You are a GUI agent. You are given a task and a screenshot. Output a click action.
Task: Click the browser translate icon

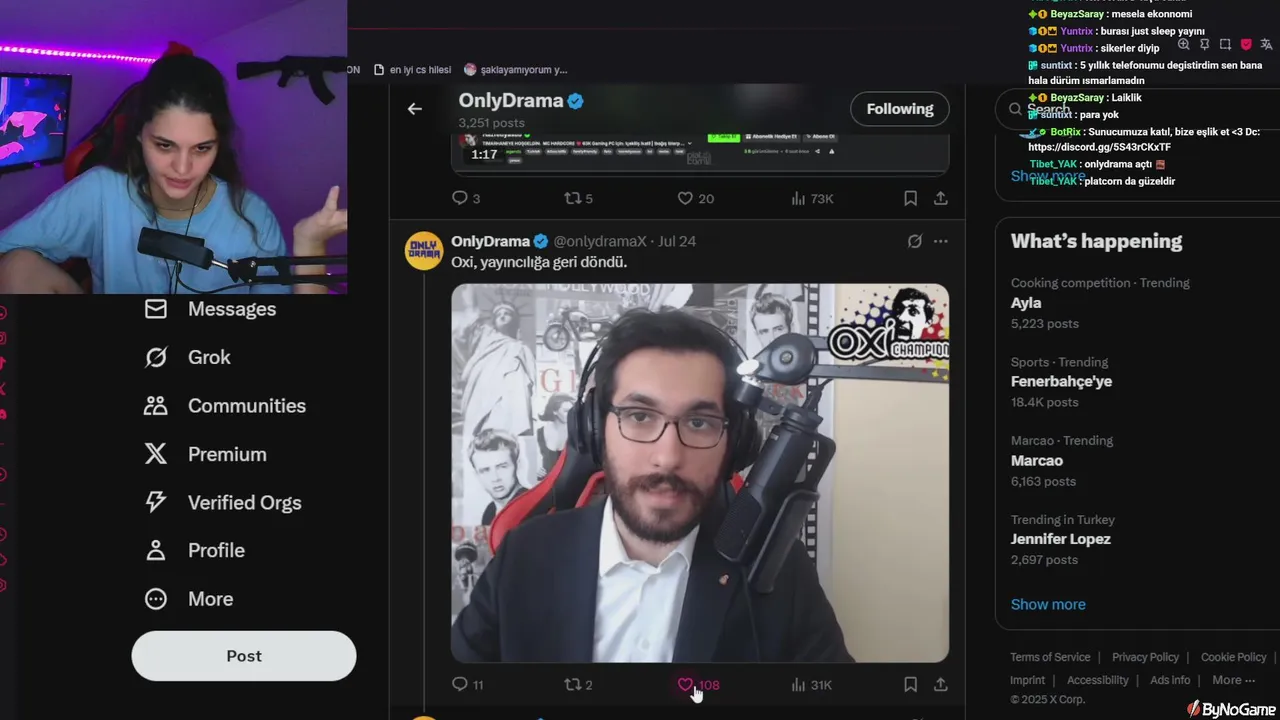click(1267, 44)
